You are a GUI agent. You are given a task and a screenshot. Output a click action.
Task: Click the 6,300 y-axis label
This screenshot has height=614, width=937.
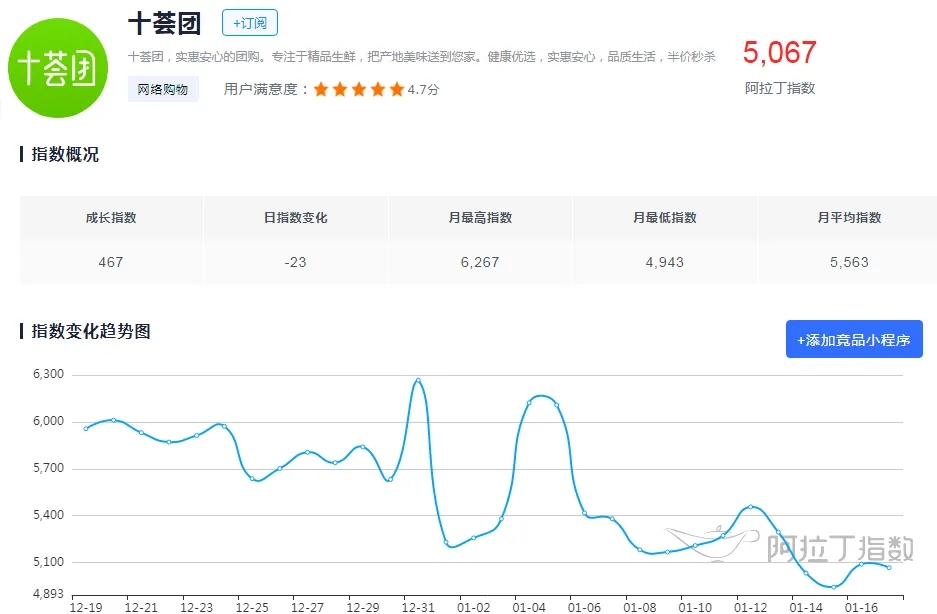coord(48,374)
